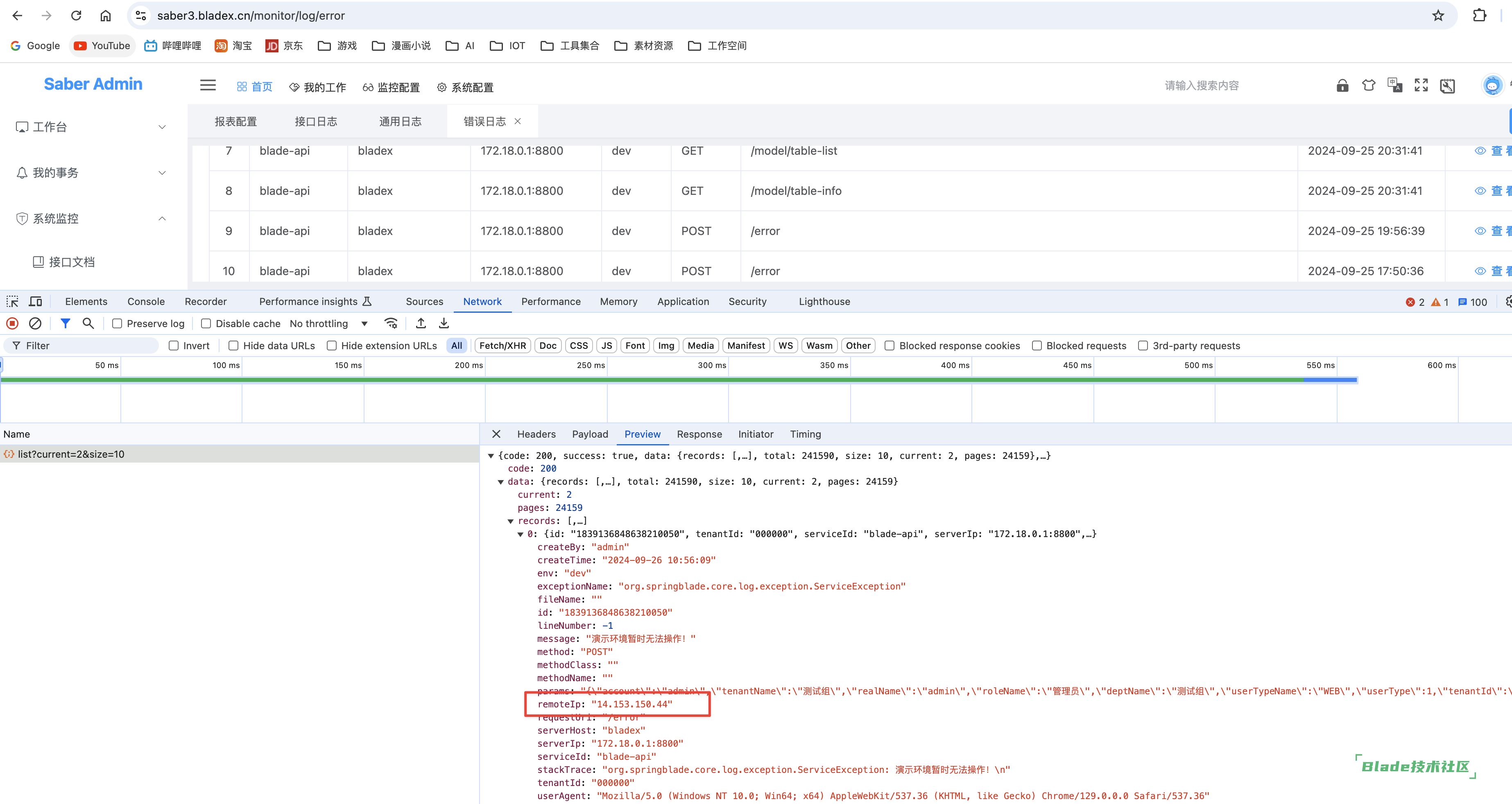
Task: Collapse the root JSON response object
Action: click(491, 456)
